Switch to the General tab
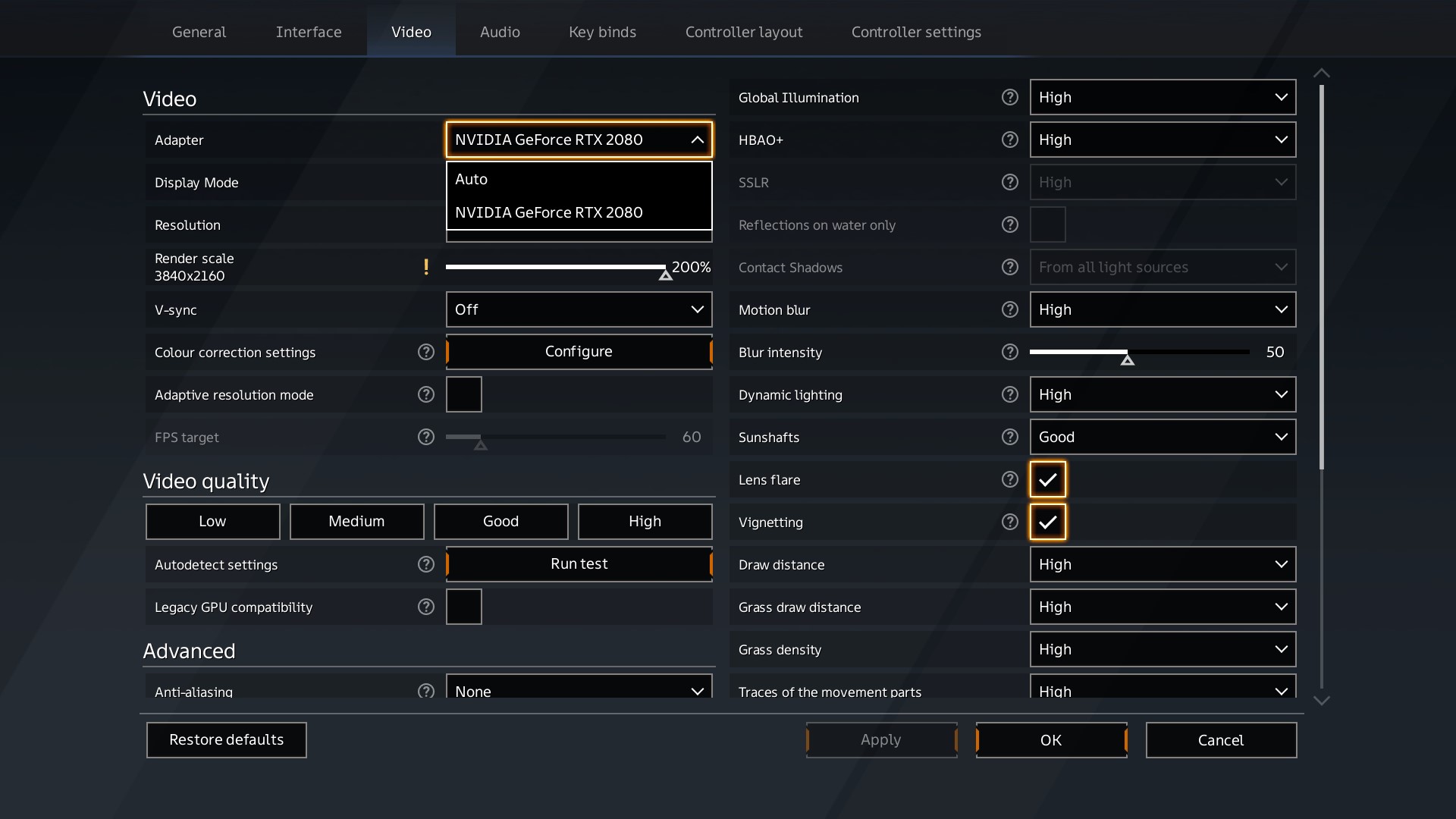The height and width of the screenshot is (819, 1456). point(199,32)
